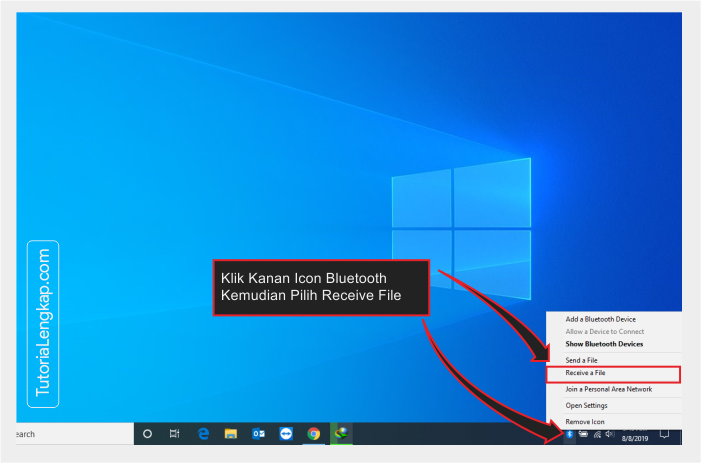The height and width of the screenshot is (463, 701).
Task: Click the taskbar search box
Action: pyautogui.click(x=75, y=434)
